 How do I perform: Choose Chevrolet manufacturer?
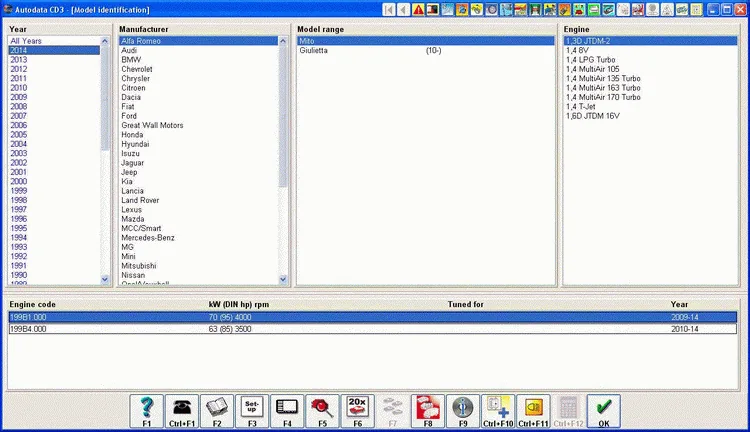coord(199,69)
